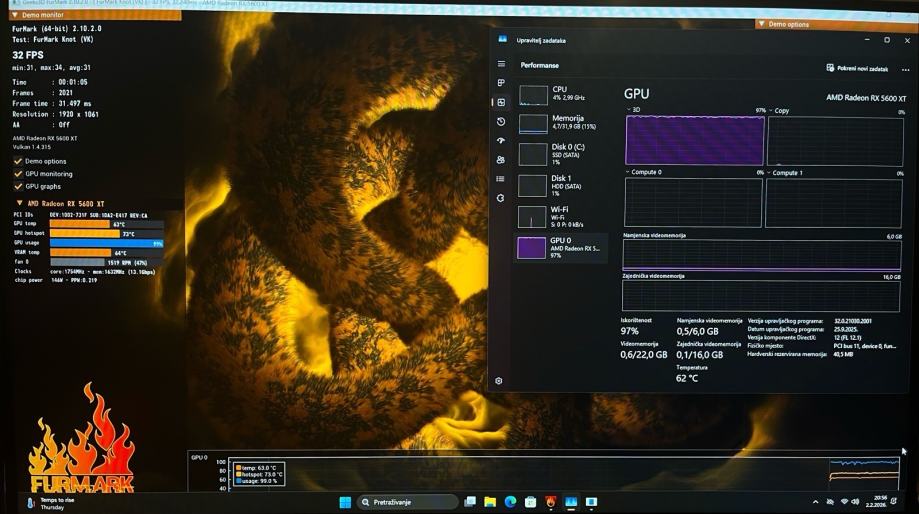Open the three-dots more options in Task Manager
The height and width of the screenshot is (514, 919).
point(906,70)
